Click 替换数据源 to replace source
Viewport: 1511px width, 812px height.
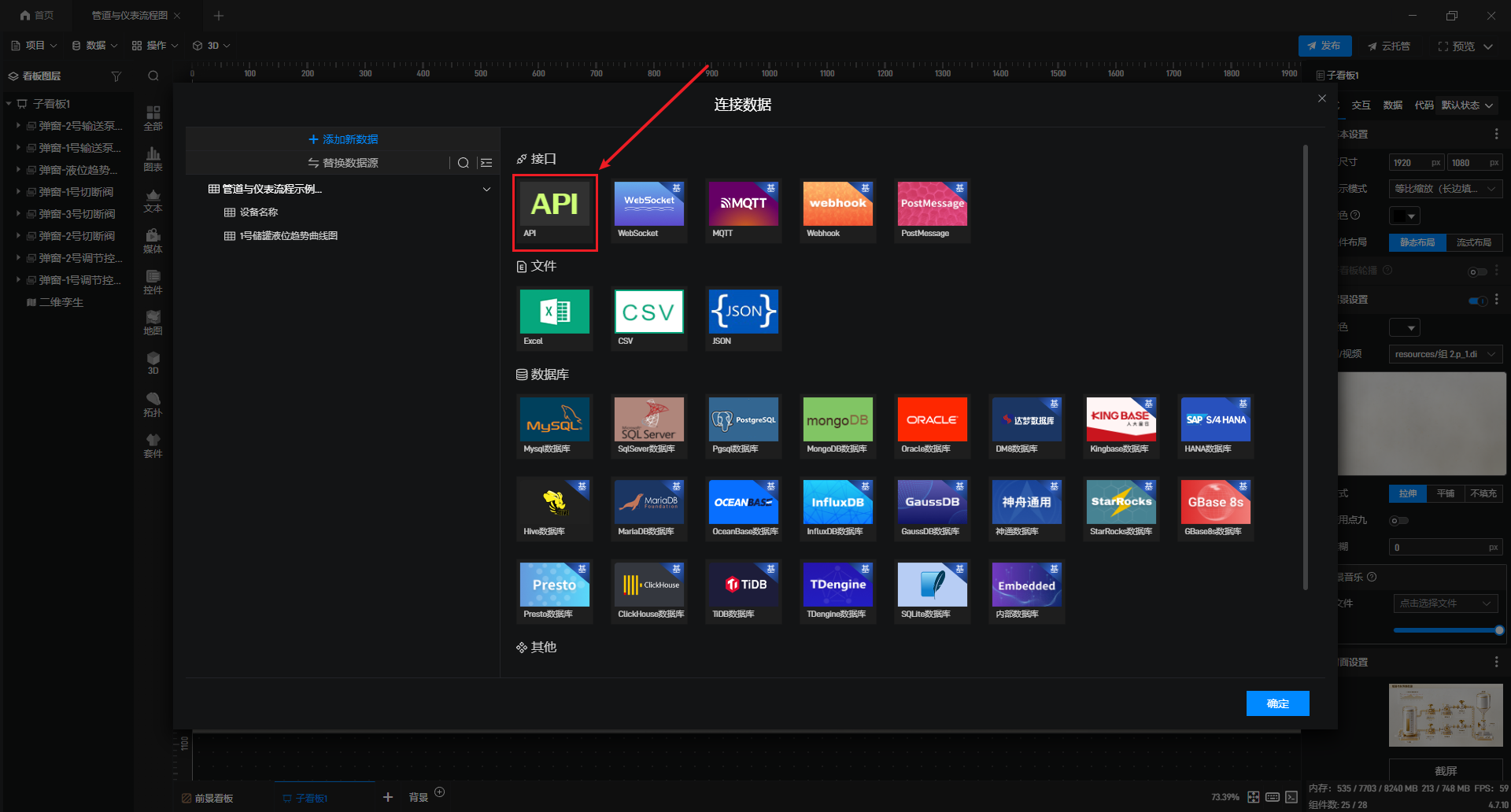[x=343, y=163]
